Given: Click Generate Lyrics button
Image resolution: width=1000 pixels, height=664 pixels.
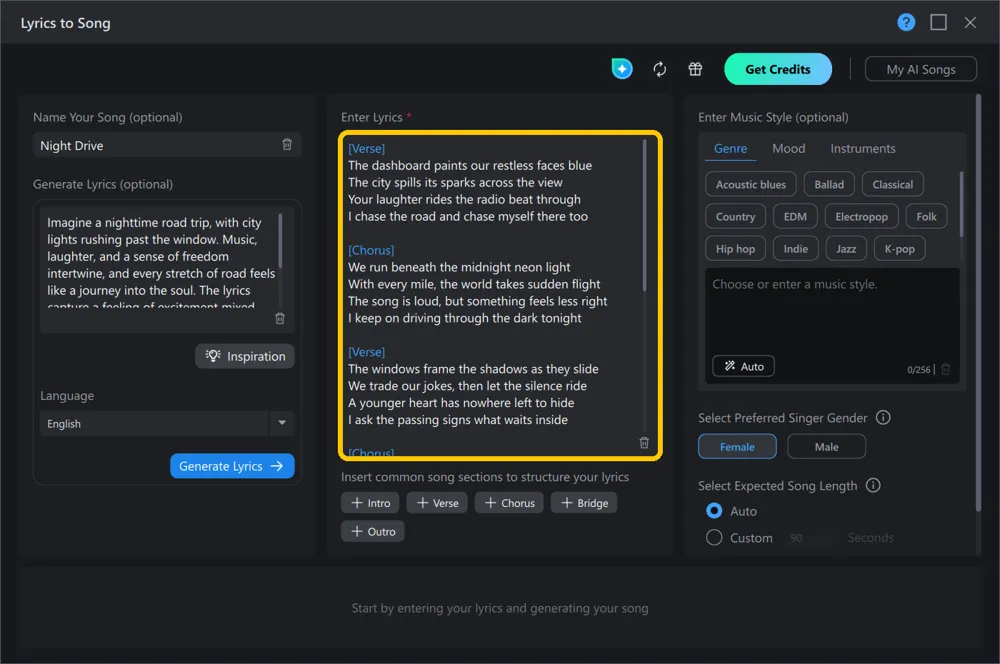Looking at the screenshot, I should (x=232, y=466).
